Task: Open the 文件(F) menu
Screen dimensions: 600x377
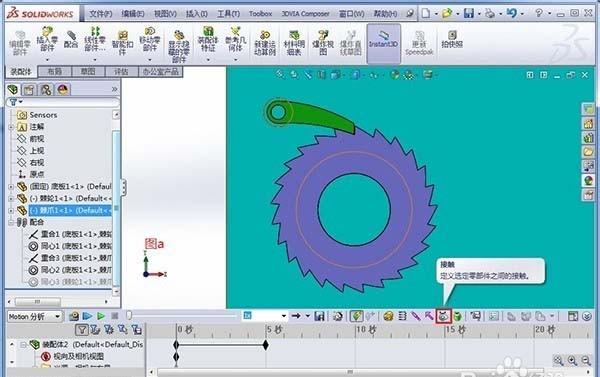Action: click(101, 14)
